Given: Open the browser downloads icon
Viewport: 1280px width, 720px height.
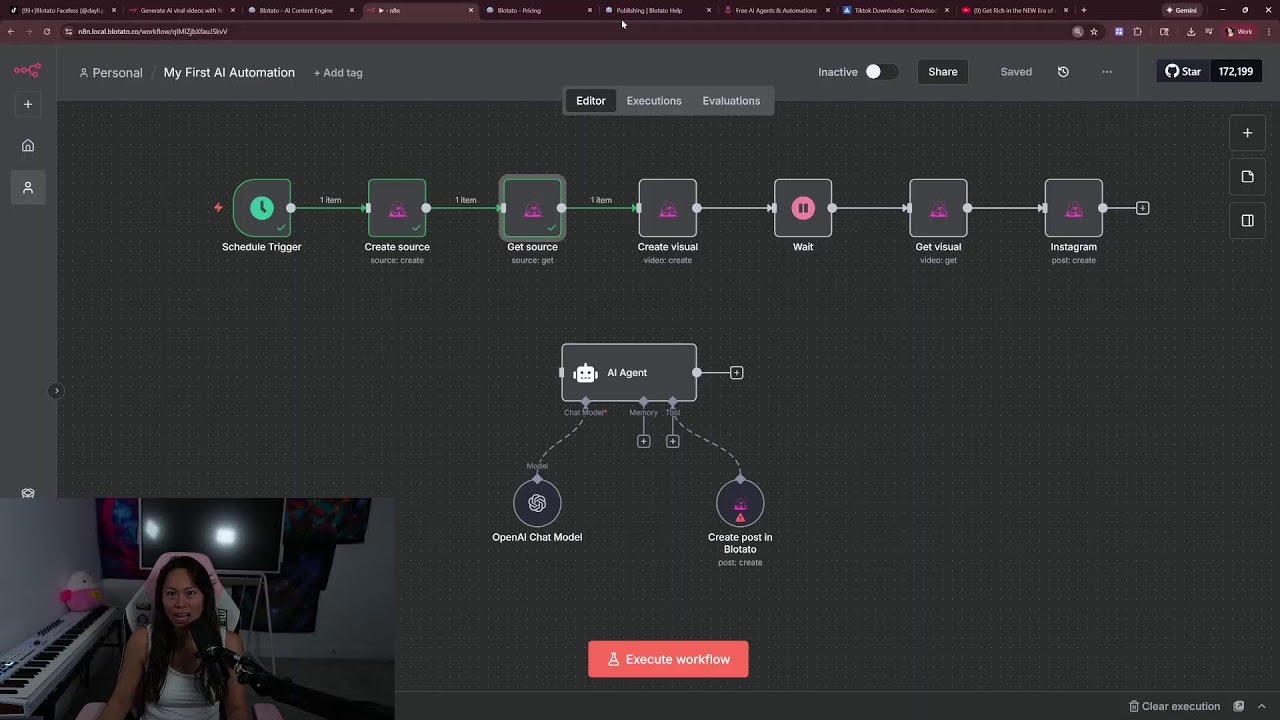Looking at the screenshot, I should [1190, 31].
